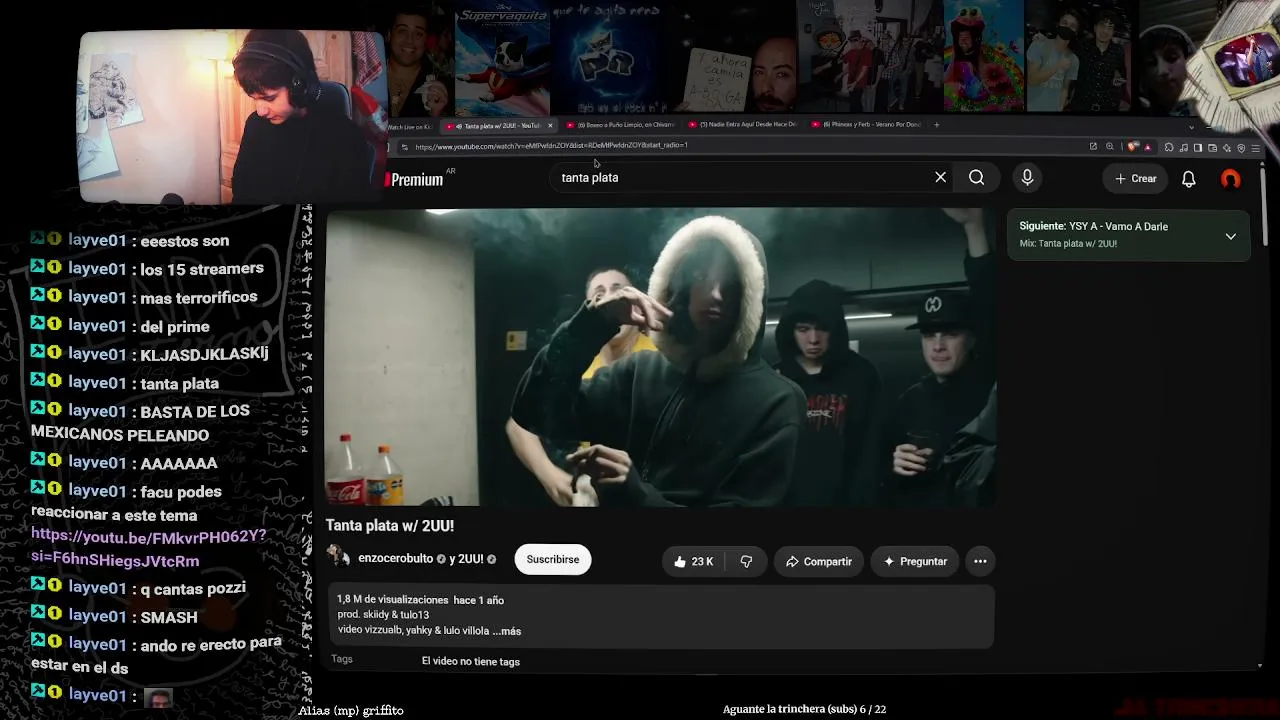Screen dimensions: 1280x720
Task: Click the browser address bar URL
Action: click(551, 146)
